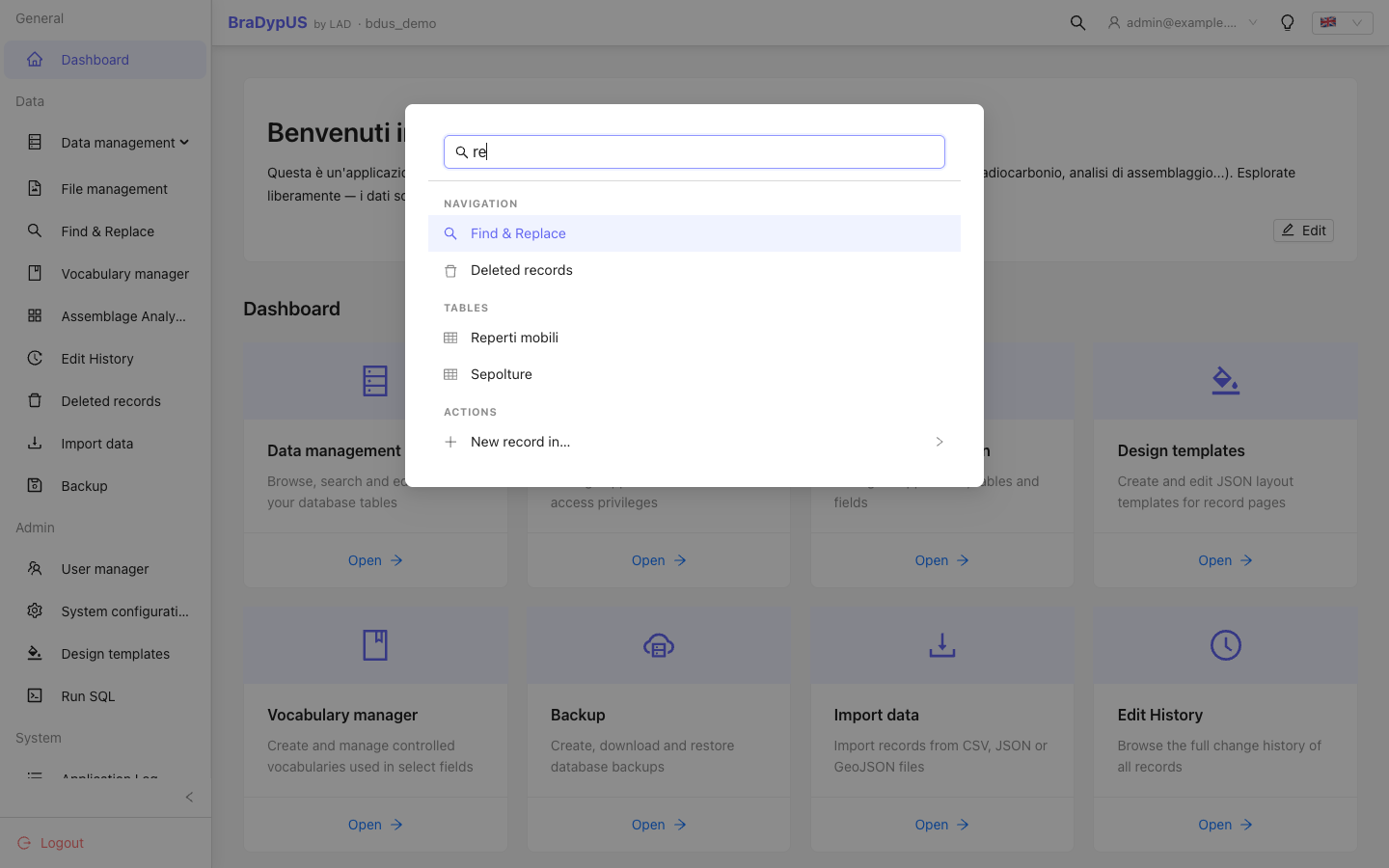Click the Edit History clock sidebar icon
This screenshot has width=1389, height=868.
pyautogui.click(x=35, y=359)
